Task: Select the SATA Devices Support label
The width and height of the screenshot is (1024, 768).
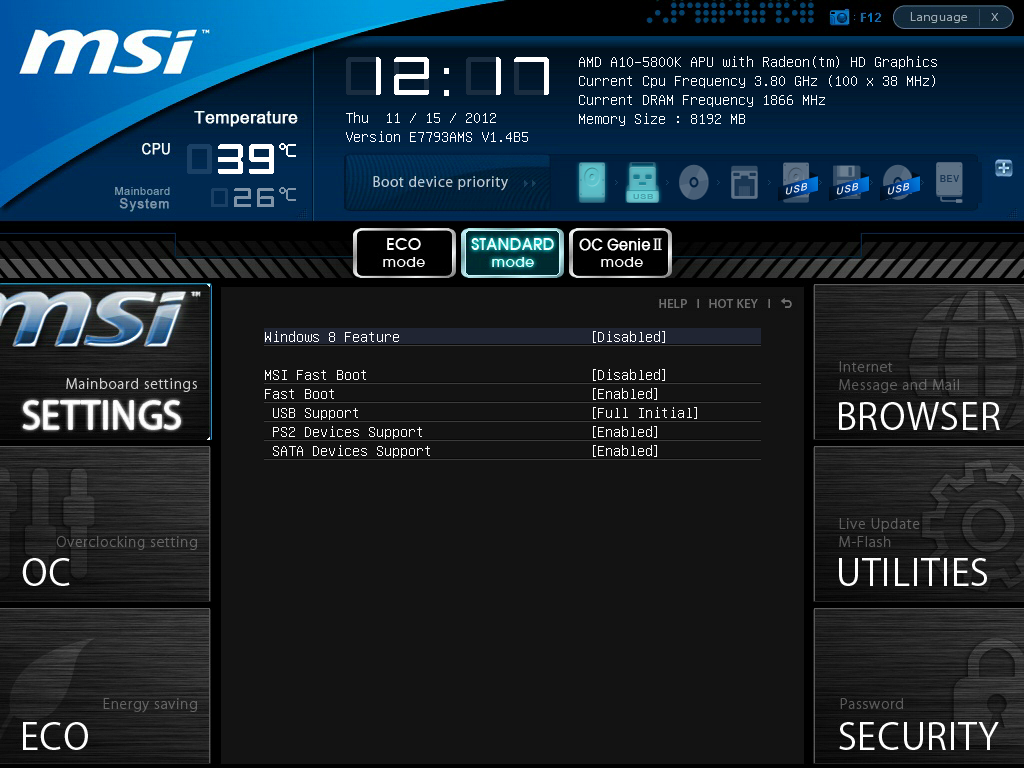Action: click(x=351, y=451)
